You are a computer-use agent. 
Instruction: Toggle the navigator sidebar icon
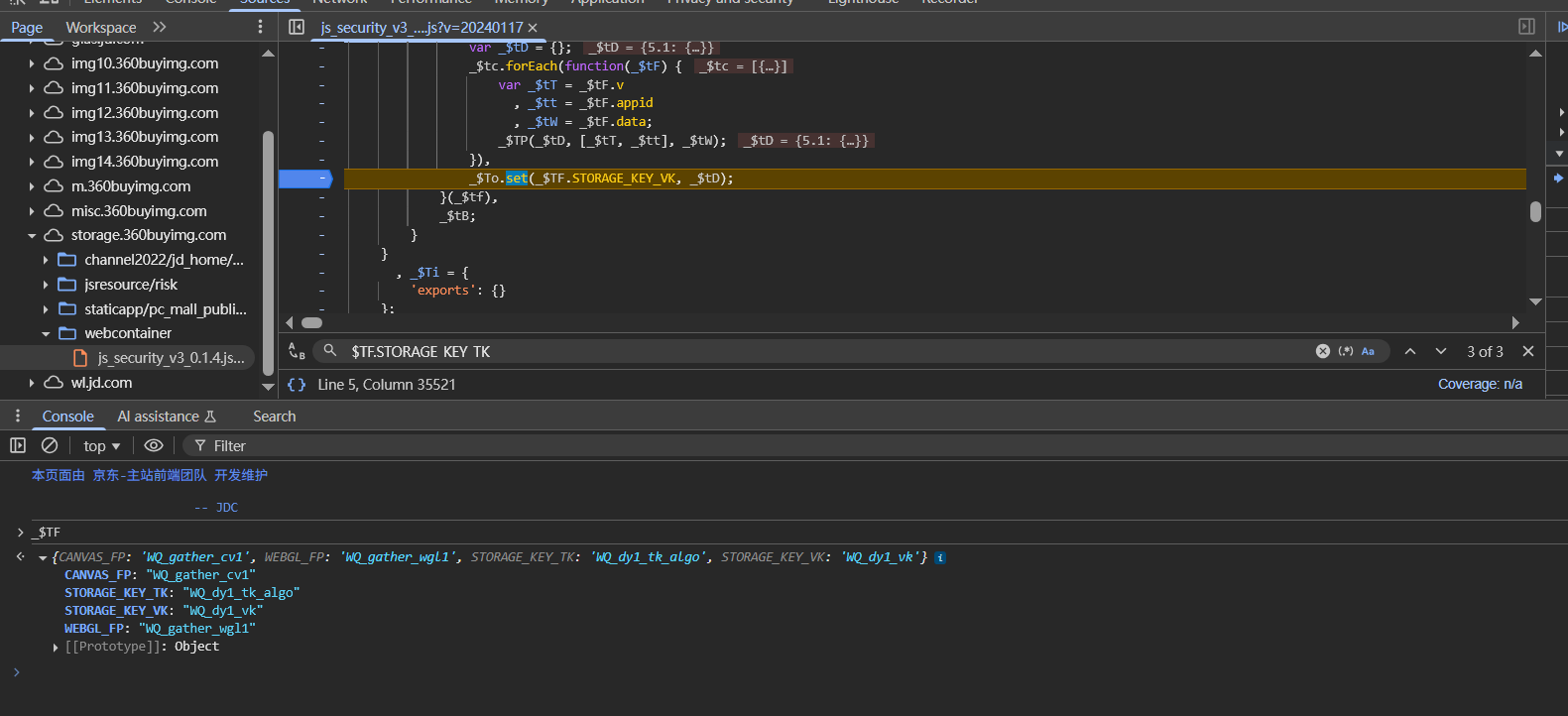tap(297, 27)
